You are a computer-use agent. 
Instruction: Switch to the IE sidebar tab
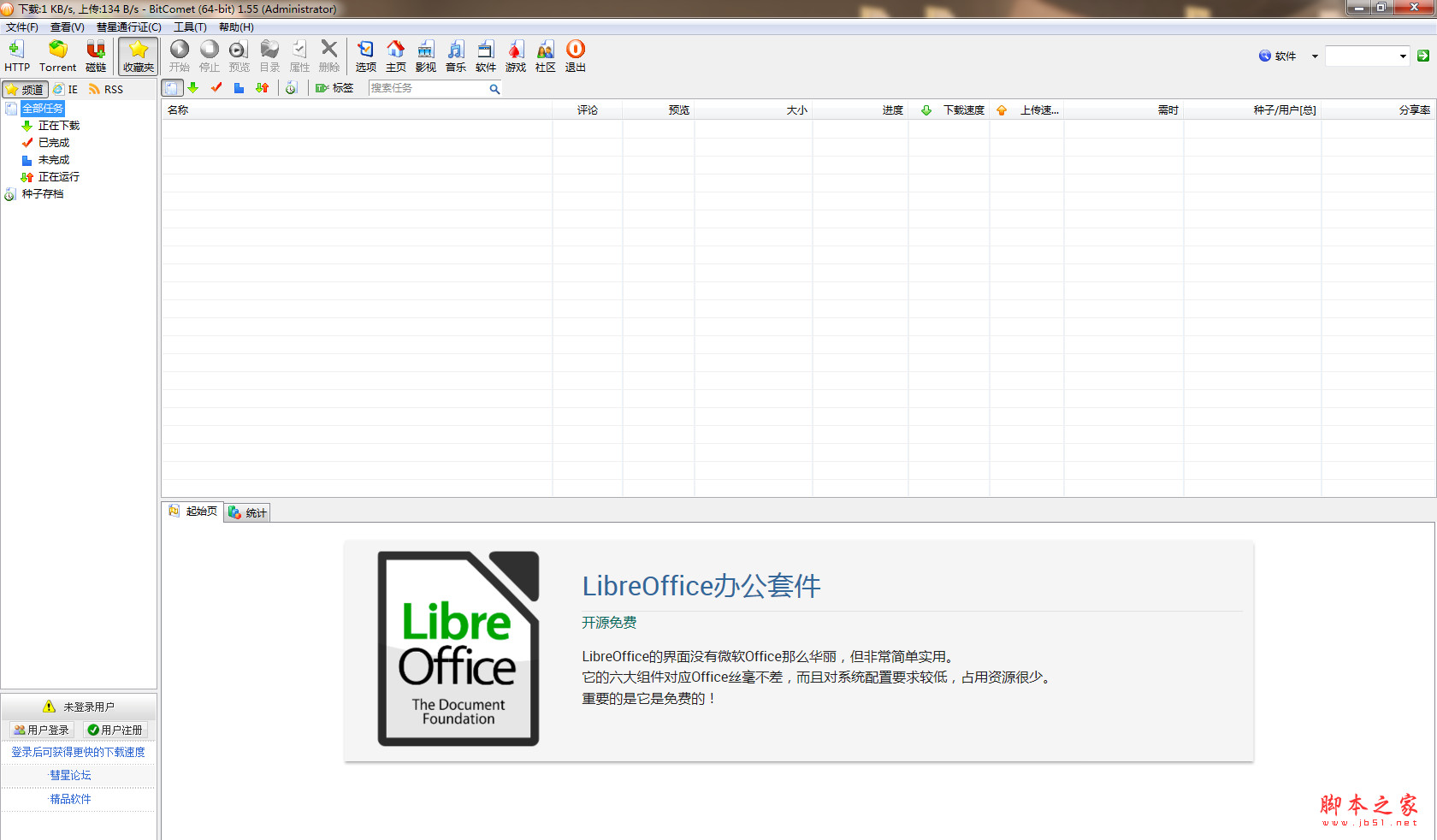66,89
